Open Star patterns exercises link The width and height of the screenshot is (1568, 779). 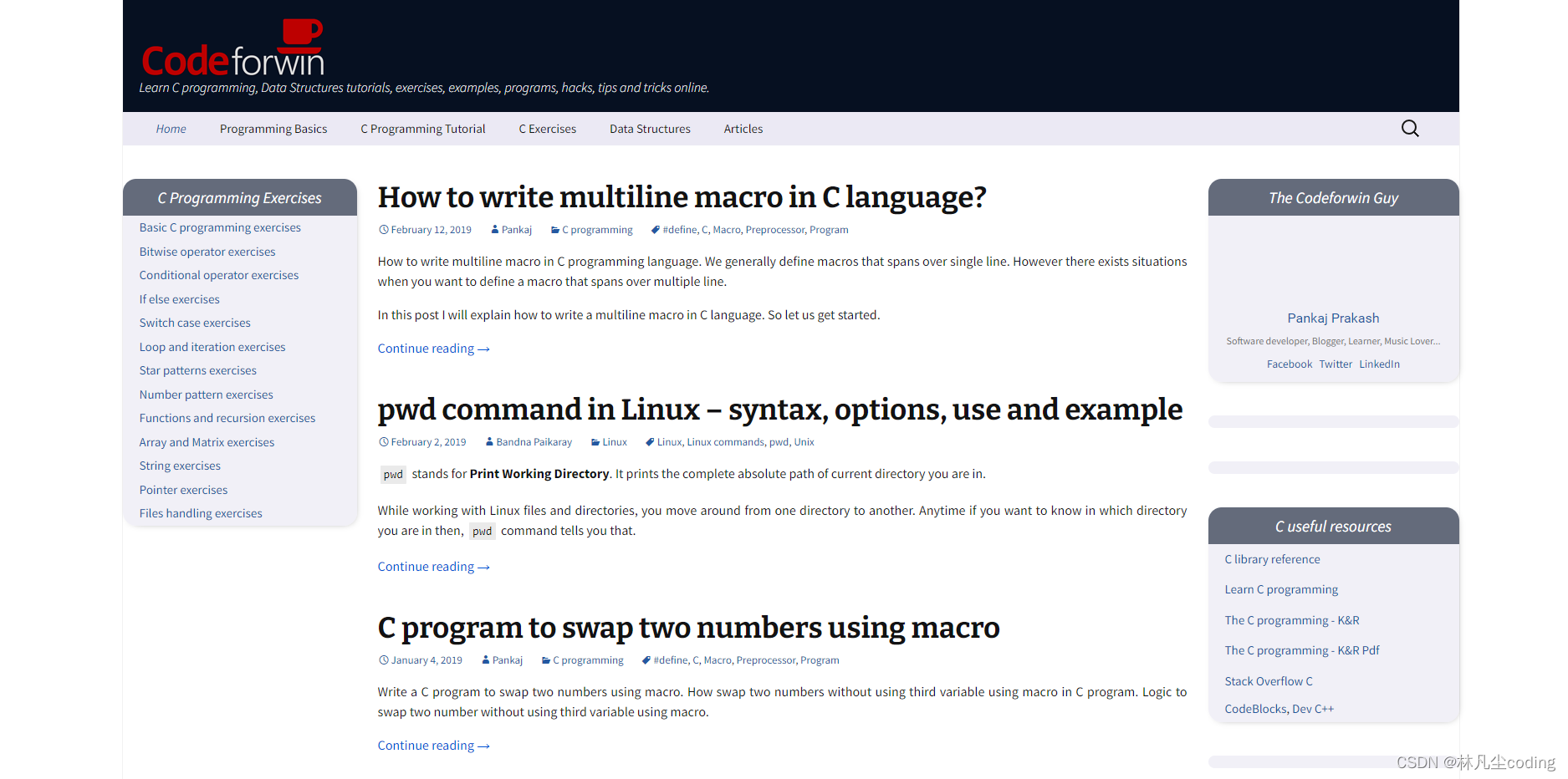tap(198, 370)
